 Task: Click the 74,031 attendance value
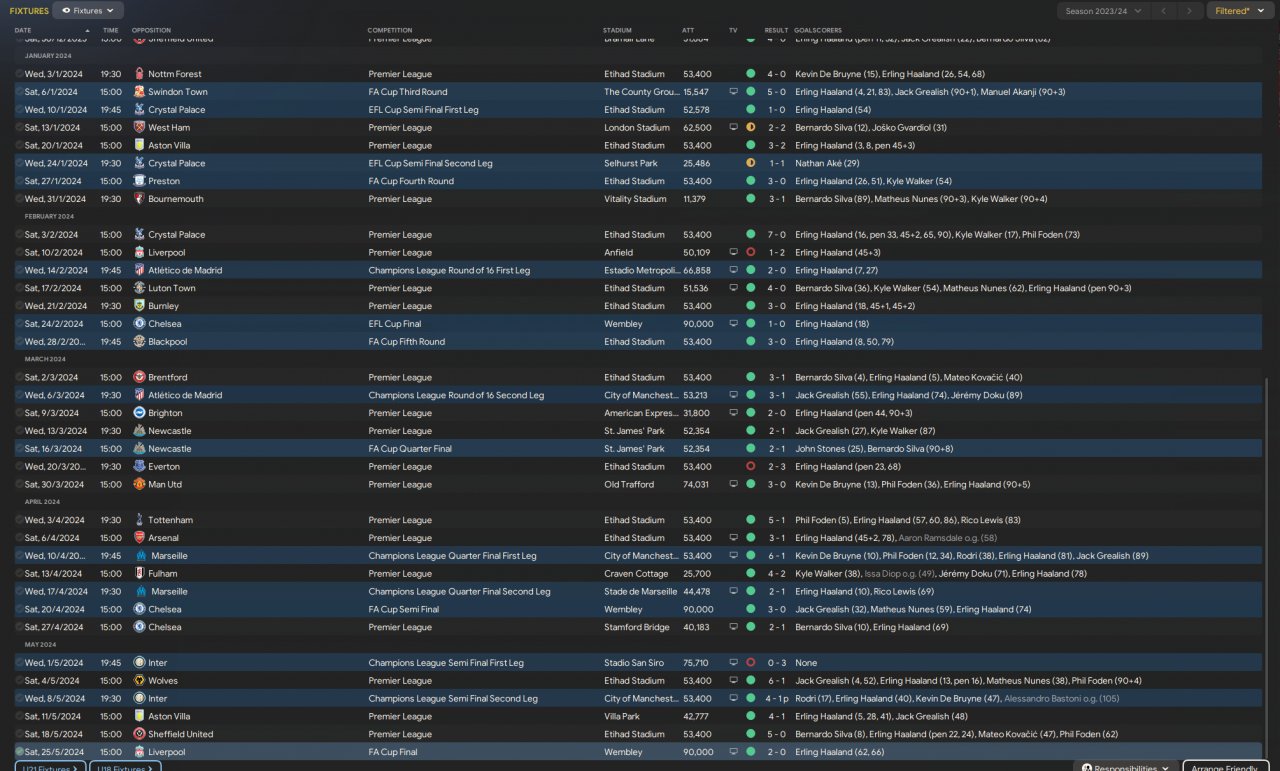(697, 485)
